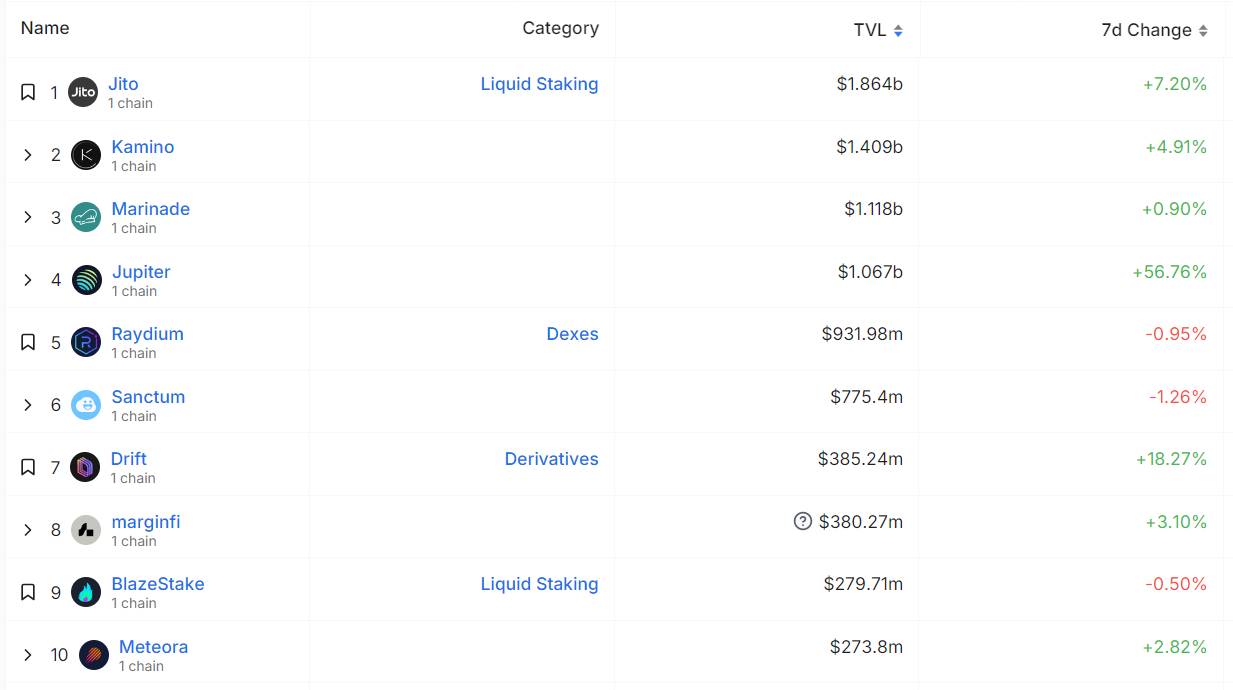Select the $385.24m TVL value
Viewport: 1233px width, 690px height.
[x=861, y=459]
